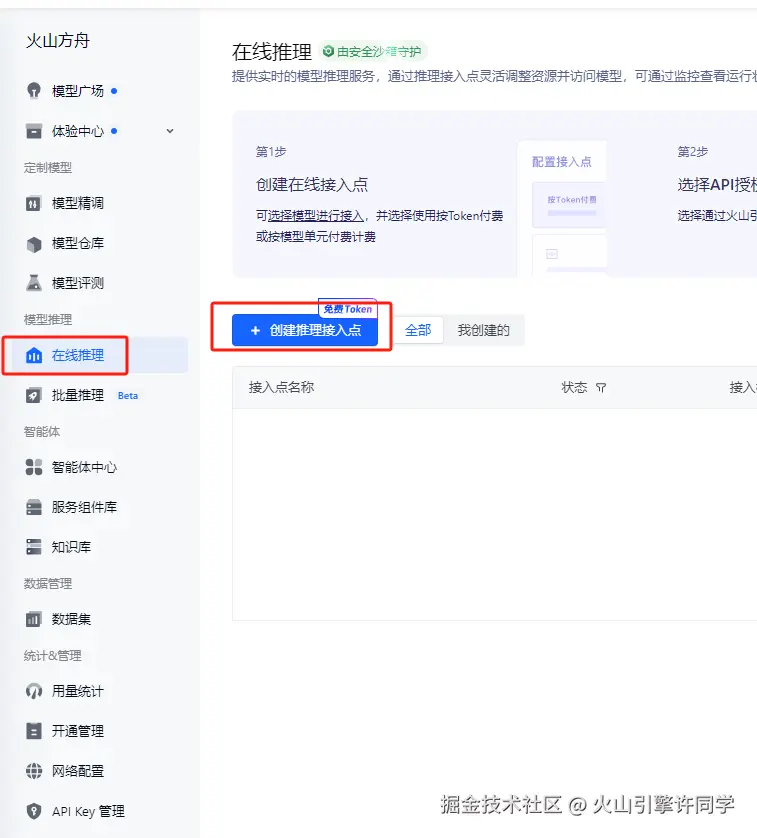Viewport: 757px width, 838px height.
Task: Click the 火山方舟 logo title
Action: click(x=58, y=41)
